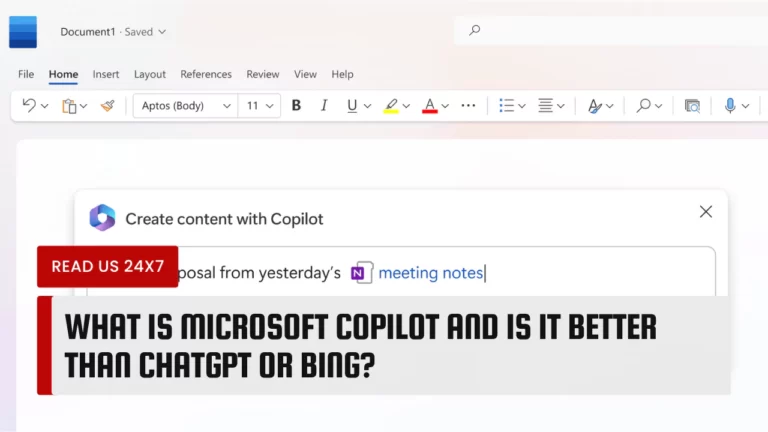The image size is (768, 432).
Task: Open the Layout tab
Action: pyautogui.click(x=150, y=74)
